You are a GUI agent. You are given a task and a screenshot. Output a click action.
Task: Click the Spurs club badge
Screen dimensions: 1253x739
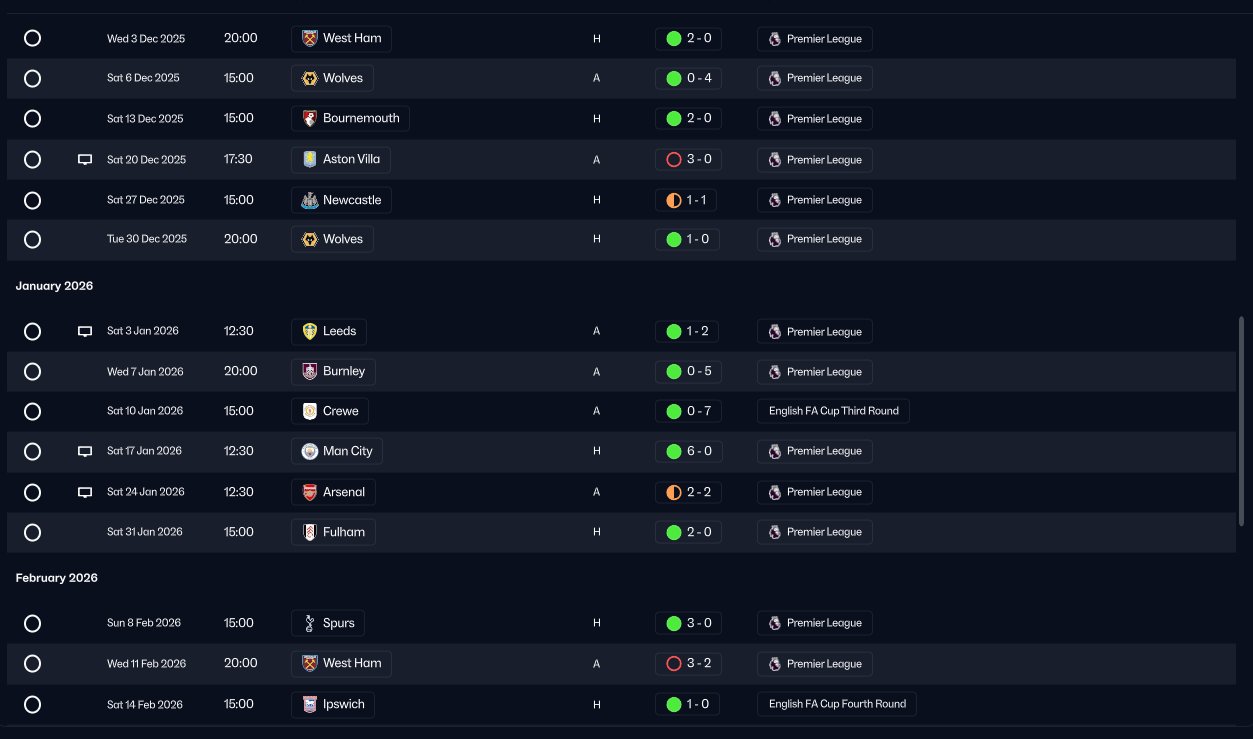[310, 623]
